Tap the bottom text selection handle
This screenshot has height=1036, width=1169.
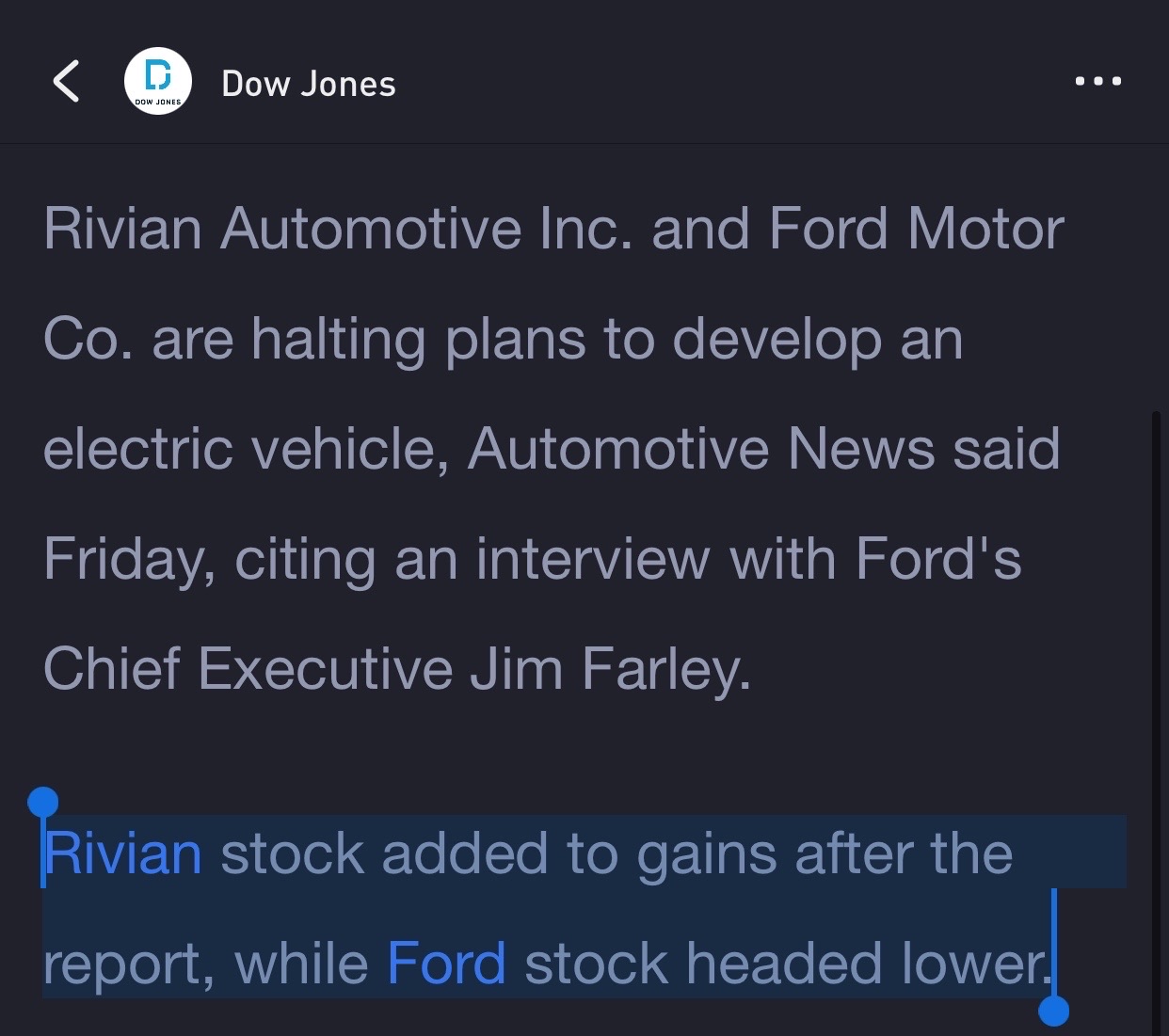[1053, 1011]
